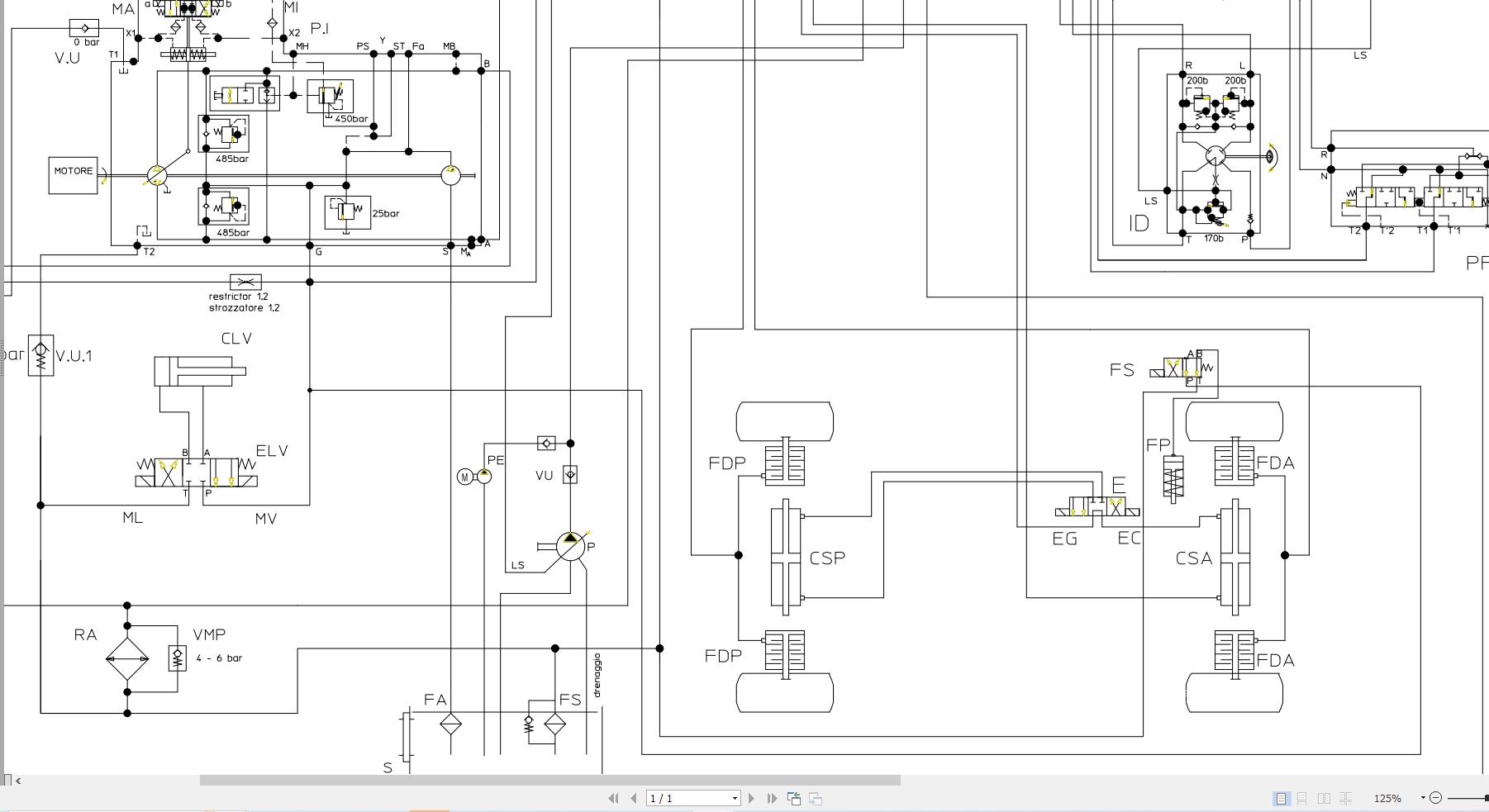
Task: Click the zoom slider track
Action: [1468, 798]
